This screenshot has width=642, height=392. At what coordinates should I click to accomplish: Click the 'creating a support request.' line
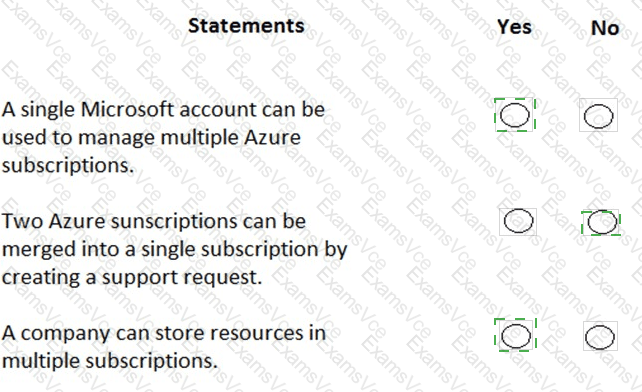click(x=132, y=277)
